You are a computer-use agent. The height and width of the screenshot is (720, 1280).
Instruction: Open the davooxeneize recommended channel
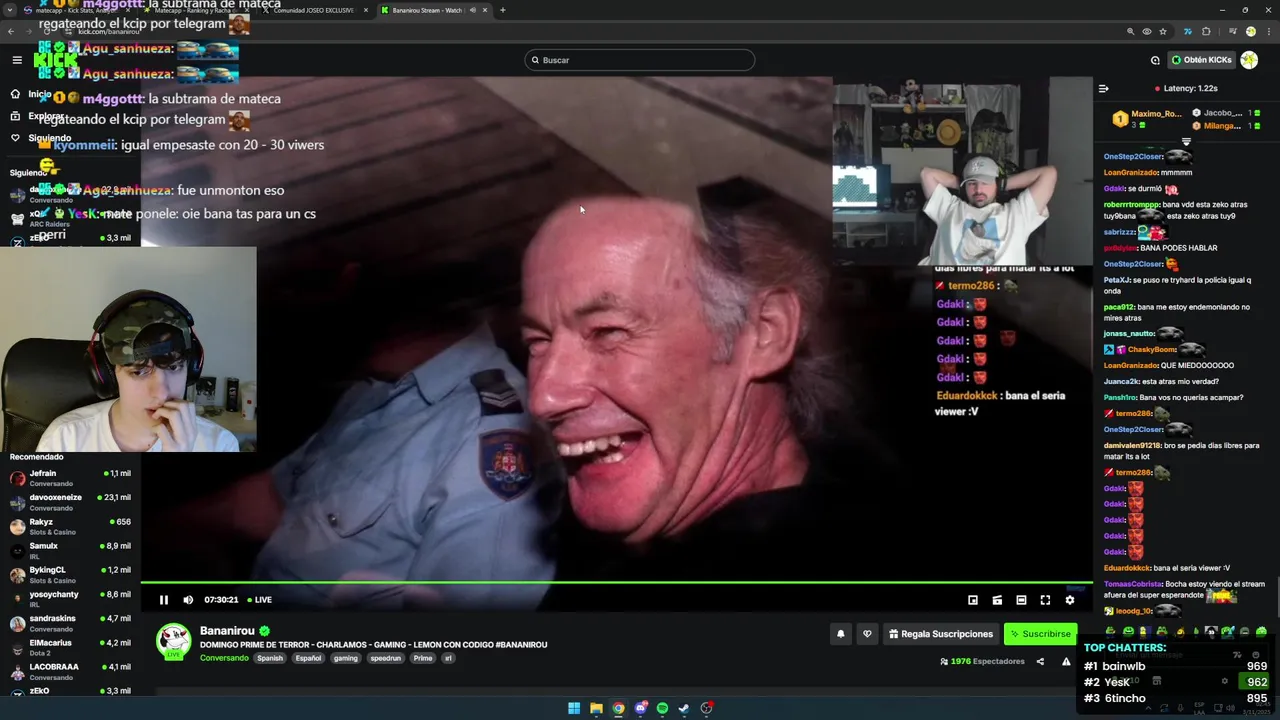click(x=70, y=502)
